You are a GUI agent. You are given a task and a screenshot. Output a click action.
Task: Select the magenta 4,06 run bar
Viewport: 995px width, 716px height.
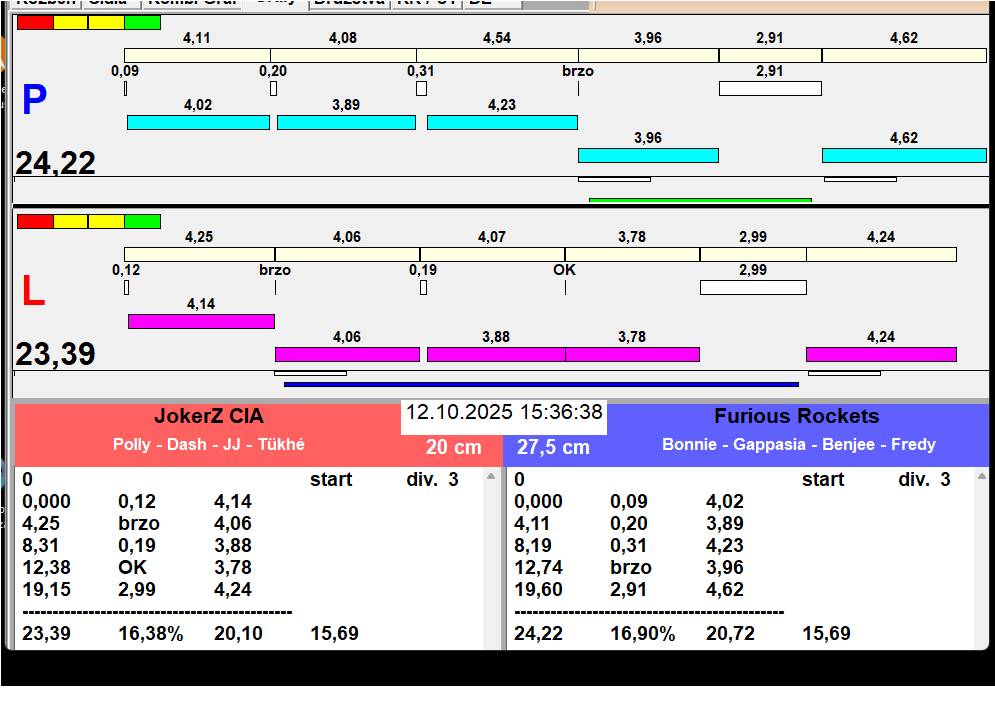coord(347,354)
